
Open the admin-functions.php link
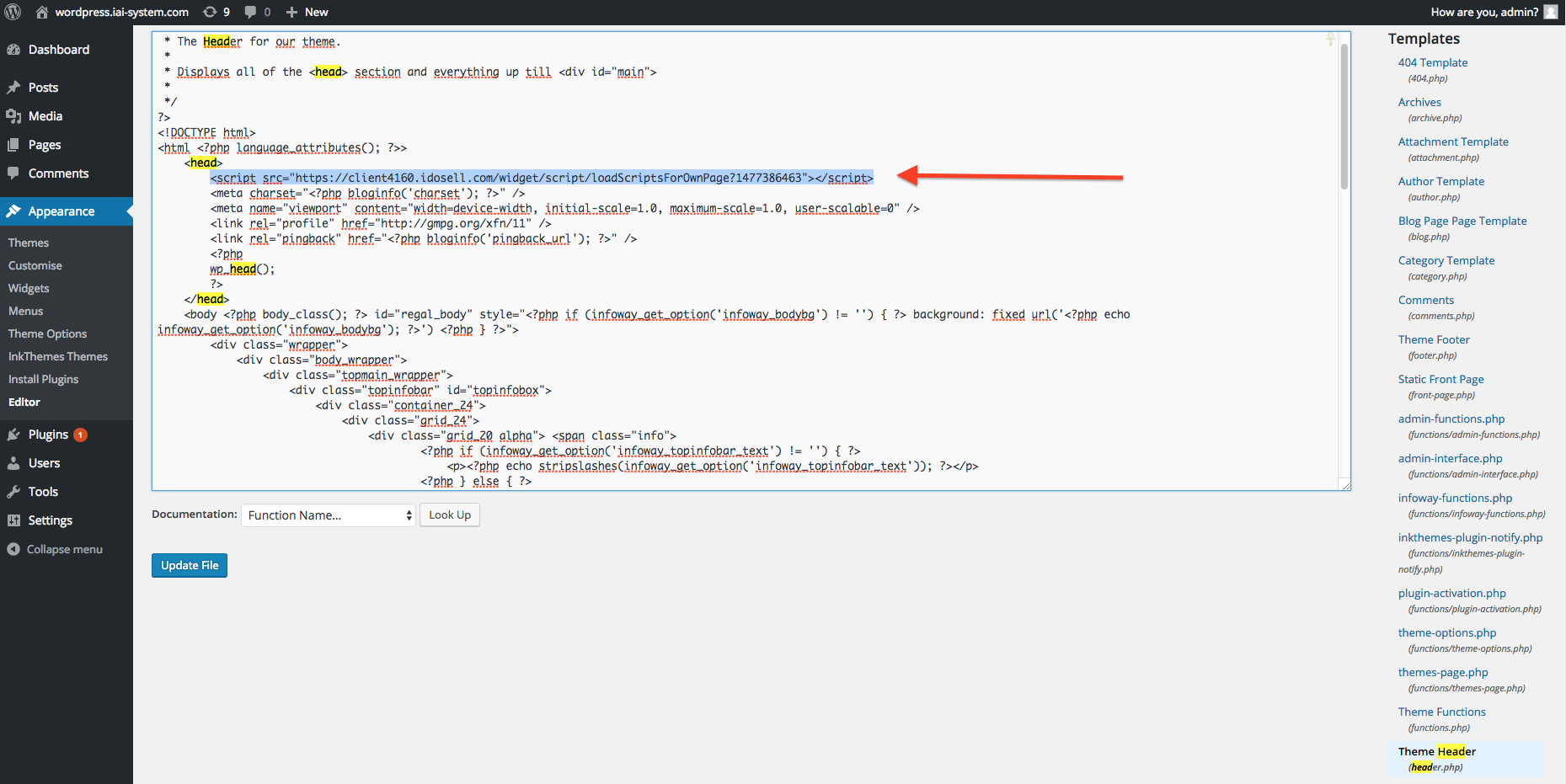(x=1451, y=419)
